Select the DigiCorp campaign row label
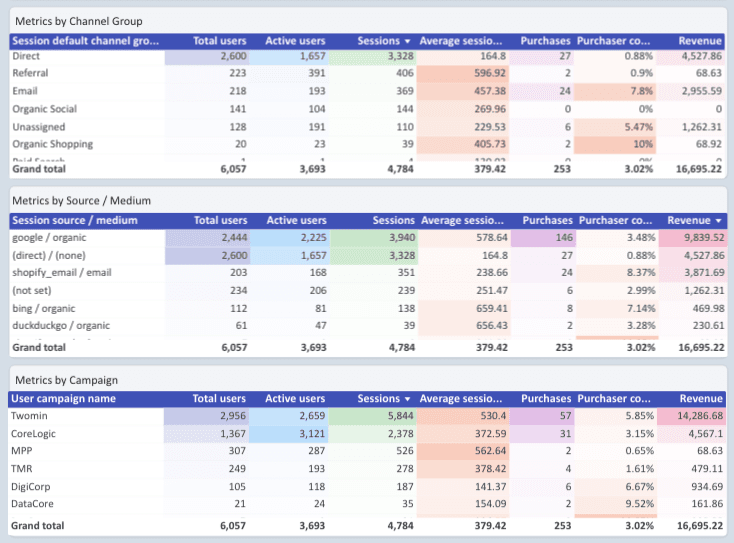 point(30,486)
